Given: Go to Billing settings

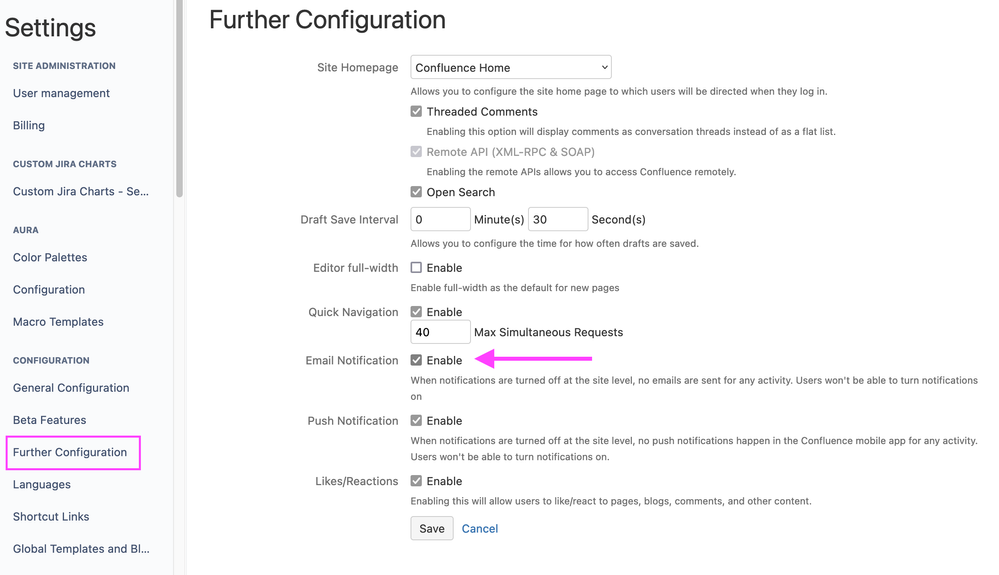Looking at the screenshot, I should coord(29,125).
